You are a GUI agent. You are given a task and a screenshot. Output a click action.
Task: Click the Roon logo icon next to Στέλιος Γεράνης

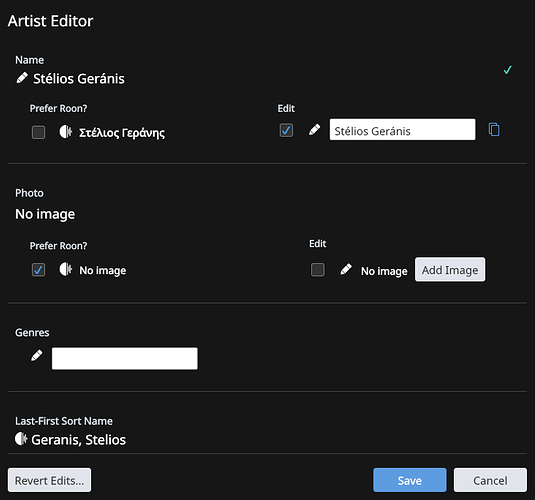pyautogui.click(x=66, y=131)
